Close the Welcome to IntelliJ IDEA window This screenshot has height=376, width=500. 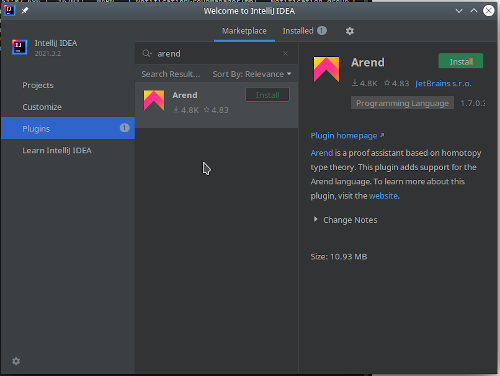489,11
